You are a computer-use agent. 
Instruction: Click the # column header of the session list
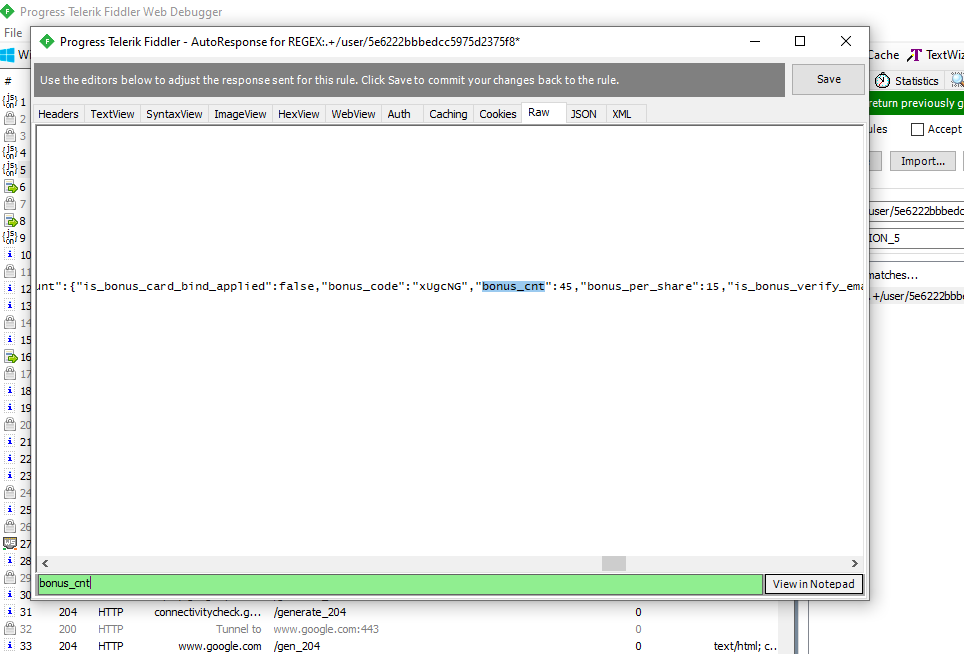pyautogui.click(x=8, y=81)
